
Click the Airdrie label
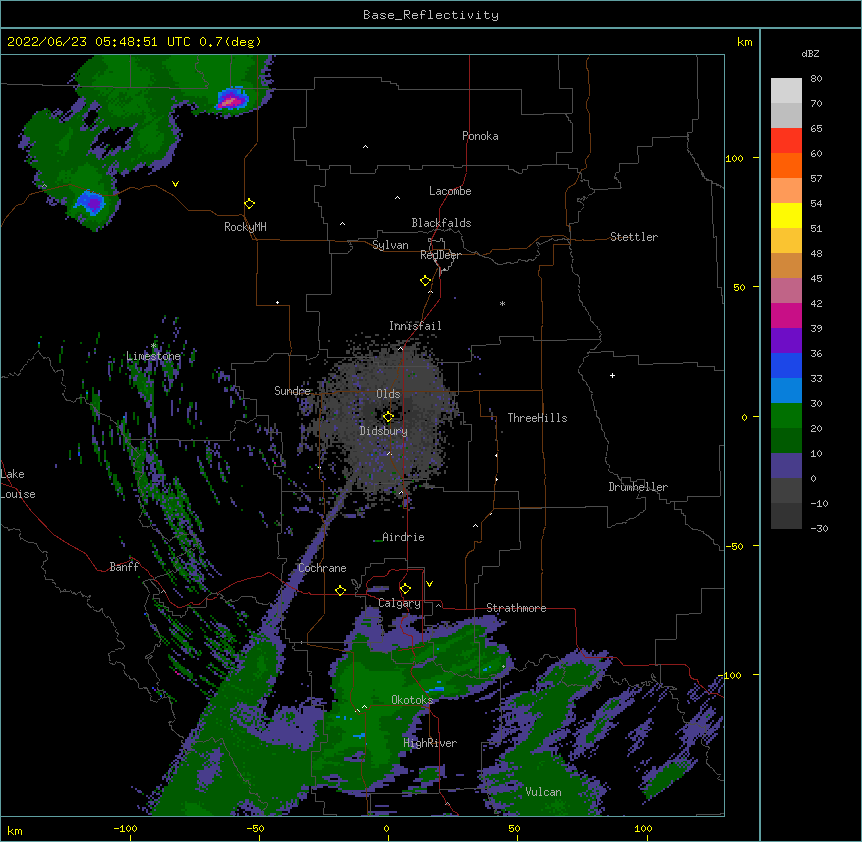[403, 537]
